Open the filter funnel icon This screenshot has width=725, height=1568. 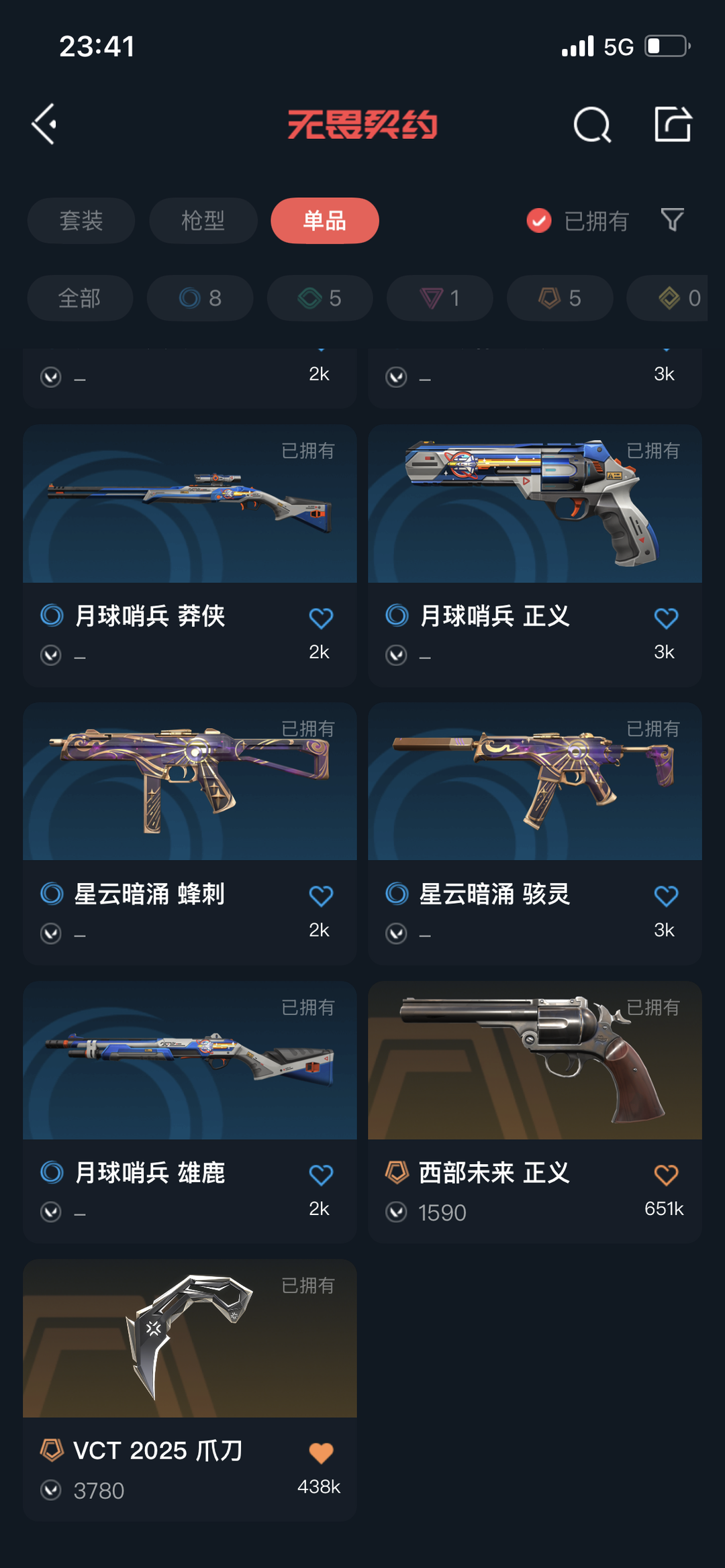[x=672, y=220]
